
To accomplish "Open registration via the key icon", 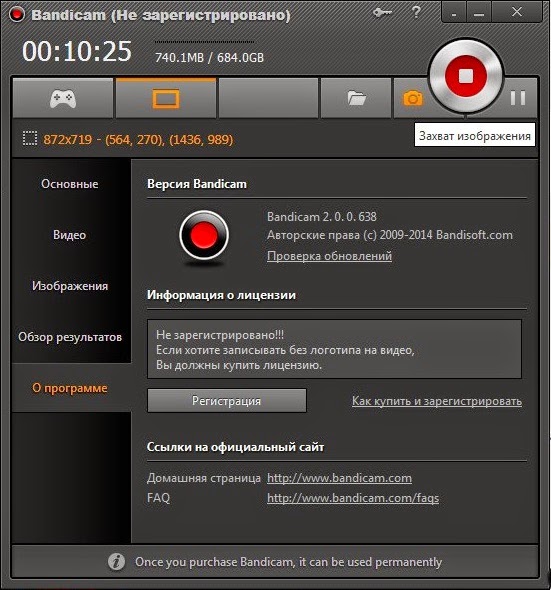I will (382, 13).
